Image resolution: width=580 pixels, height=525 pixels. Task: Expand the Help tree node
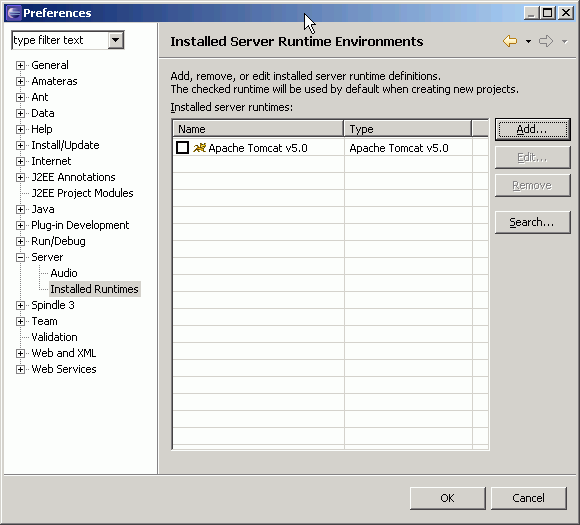coord(20,129)
